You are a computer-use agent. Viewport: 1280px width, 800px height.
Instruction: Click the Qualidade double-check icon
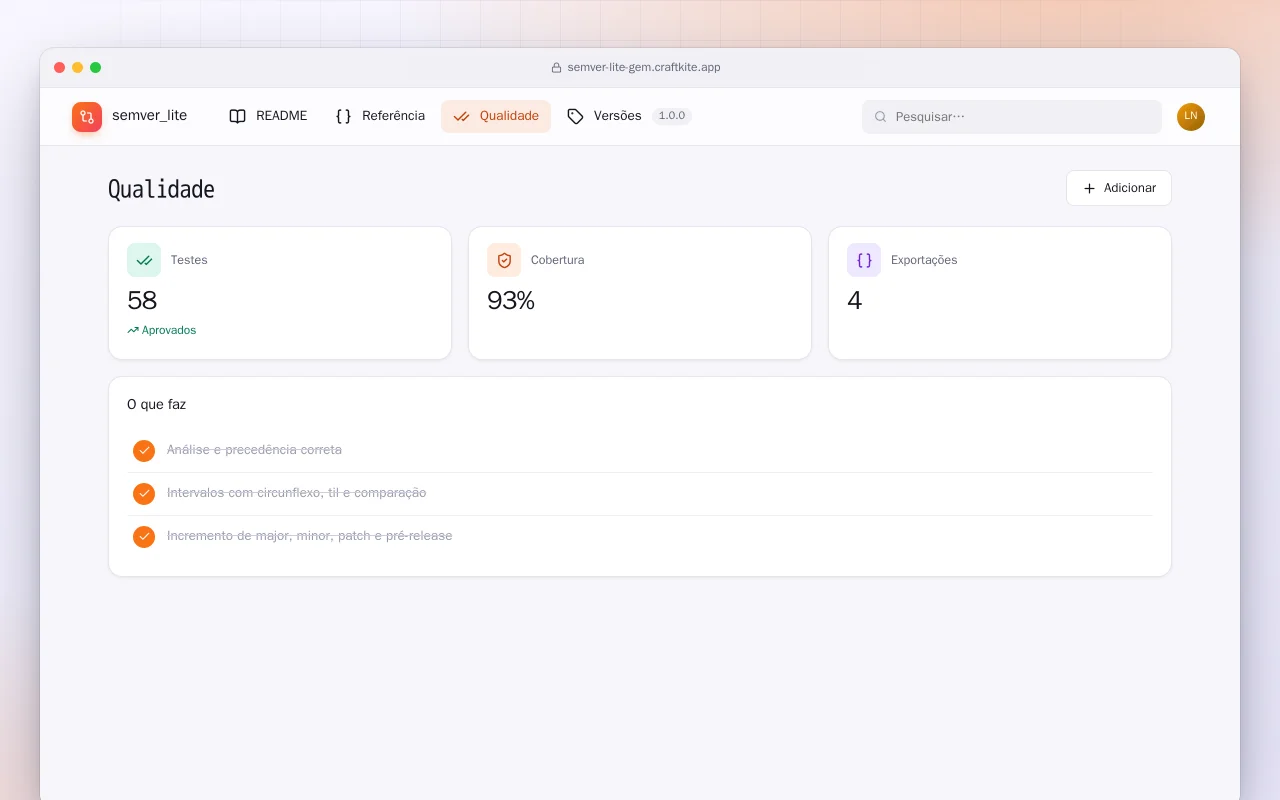(x=461, y=116)
